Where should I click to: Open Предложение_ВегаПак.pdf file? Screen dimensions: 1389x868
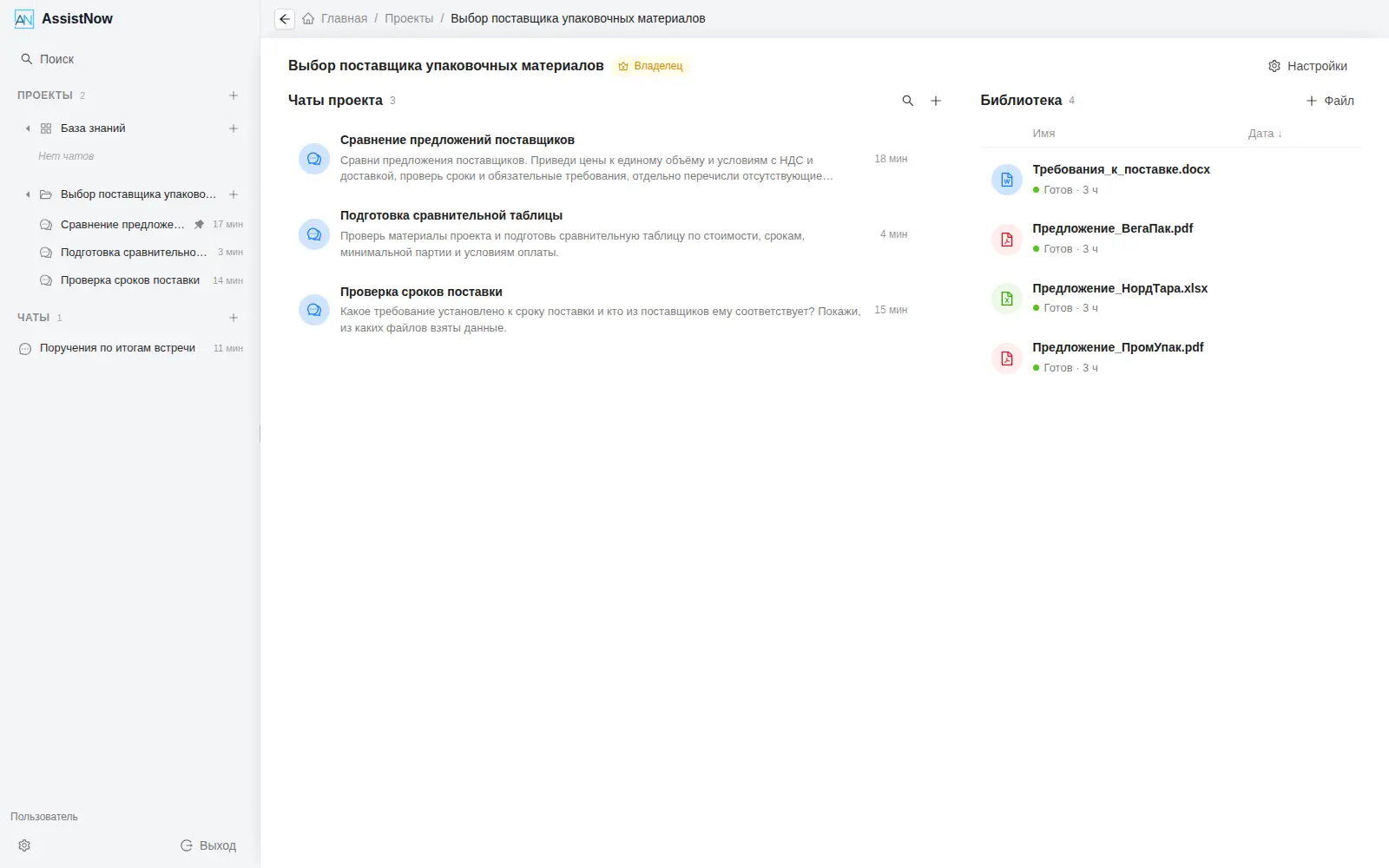point(1170,239)
